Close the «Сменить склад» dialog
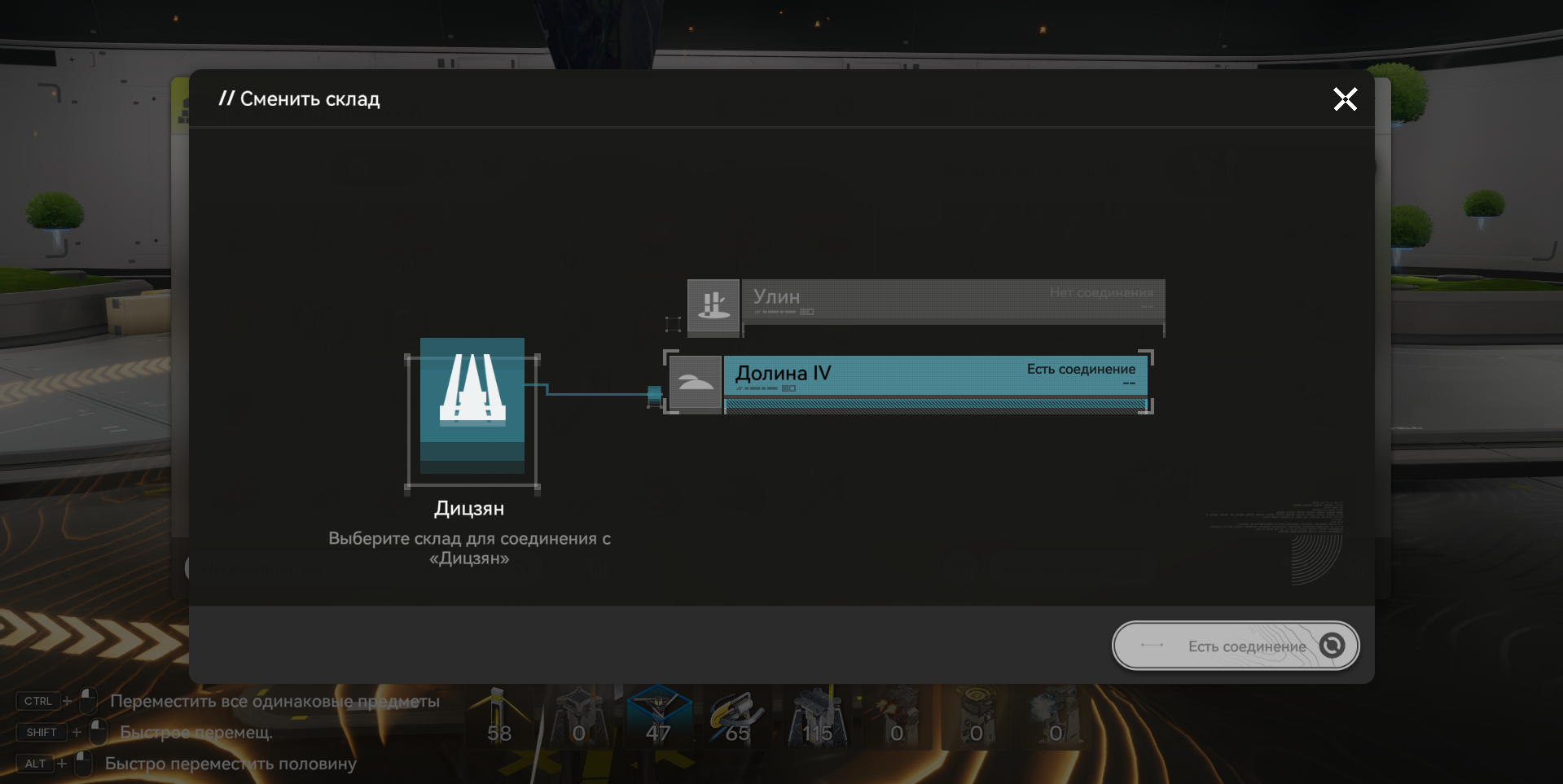This screenshot has height=784, width=1563. tap(1345, 99)
